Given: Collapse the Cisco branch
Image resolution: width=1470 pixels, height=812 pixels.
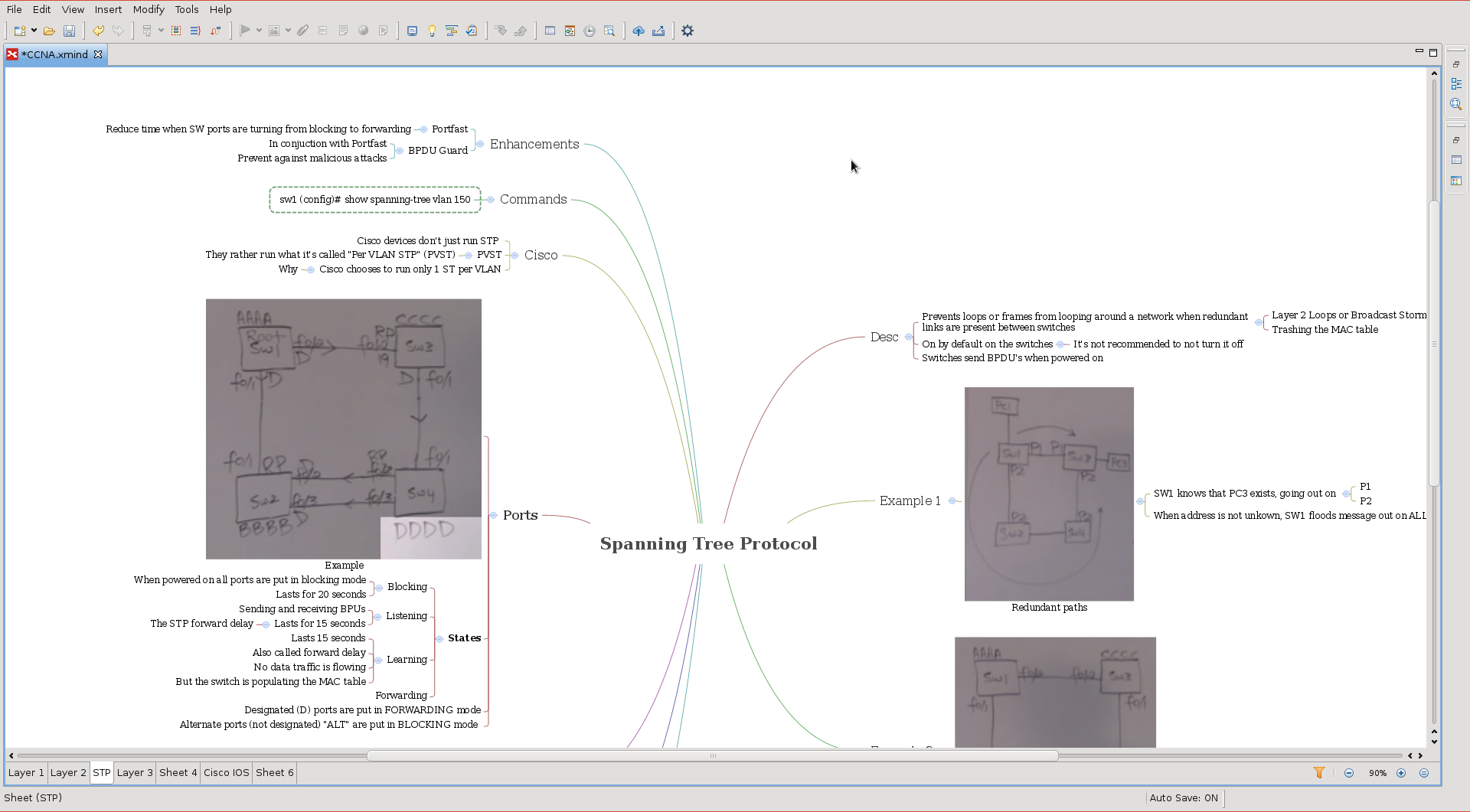Looking at the screenshot, I should (514, 256).
